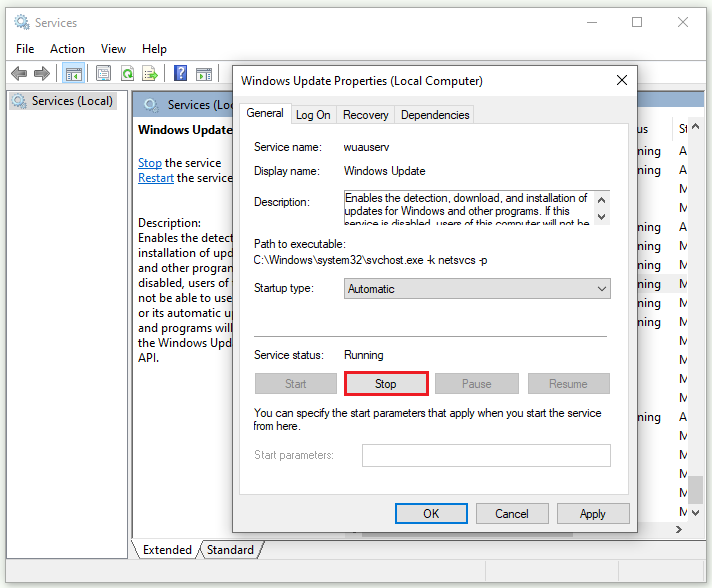The image size is (712, 588).
Task: Click the Start parameters input field
Action: tap(486, 455)
